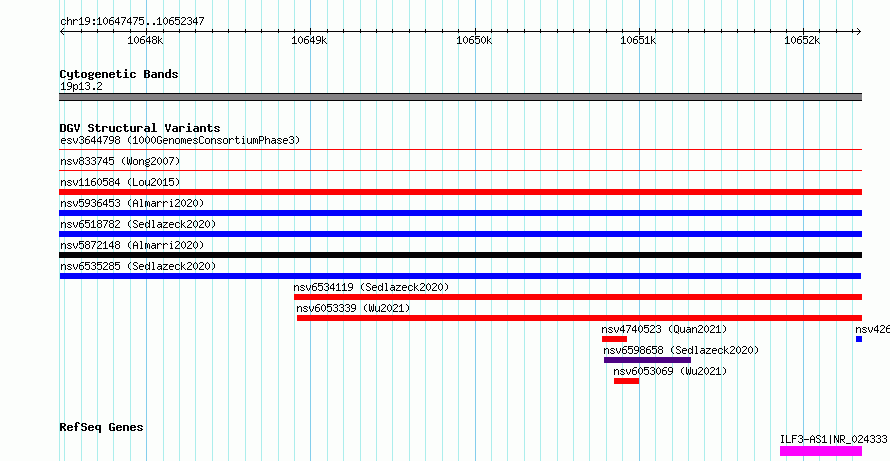The image size is (890, 461).
Task: Click the red bar for nsv6534119
Action: 578,297
